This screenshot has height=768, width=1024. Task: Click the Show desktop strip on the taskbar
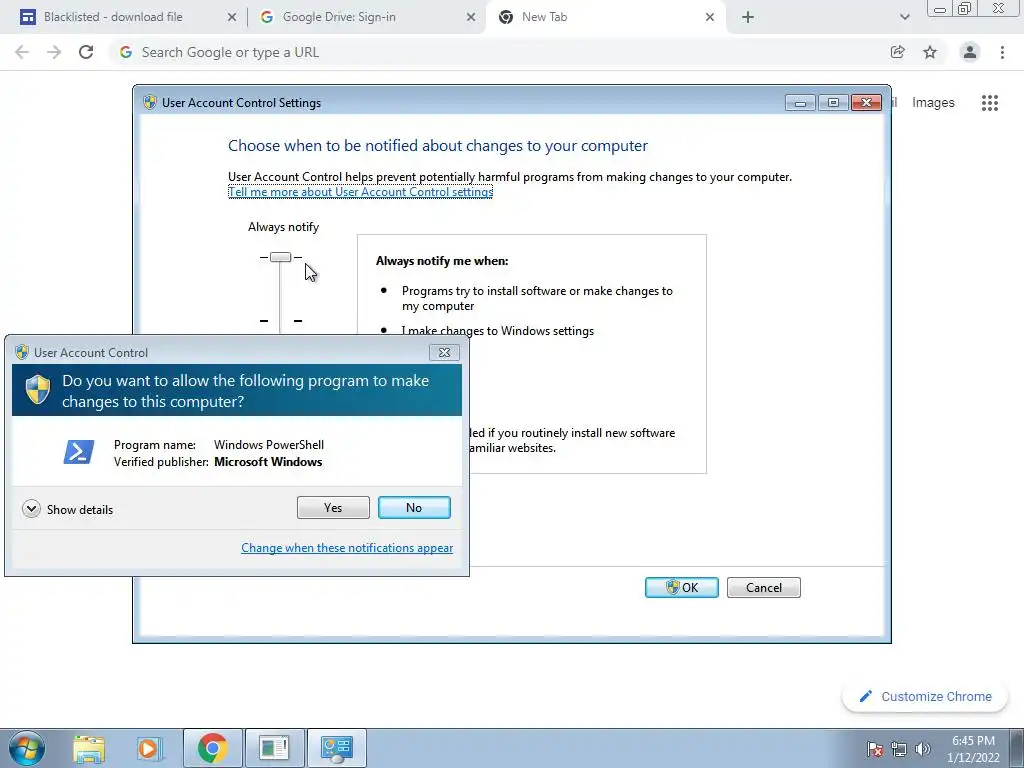coord(1016,748)
